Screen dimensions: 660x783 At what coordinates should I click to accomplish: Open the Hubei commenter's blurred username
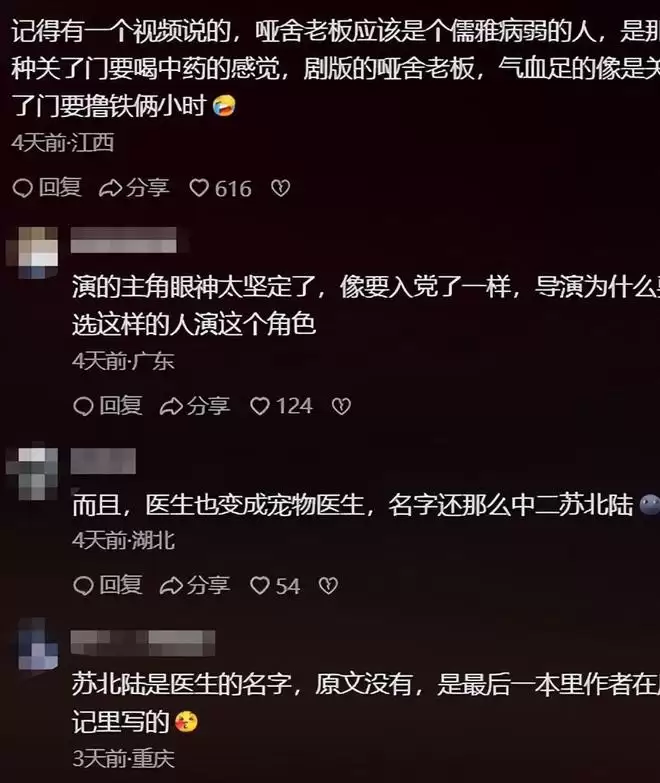pyautogui.click(x=103, y=461)
